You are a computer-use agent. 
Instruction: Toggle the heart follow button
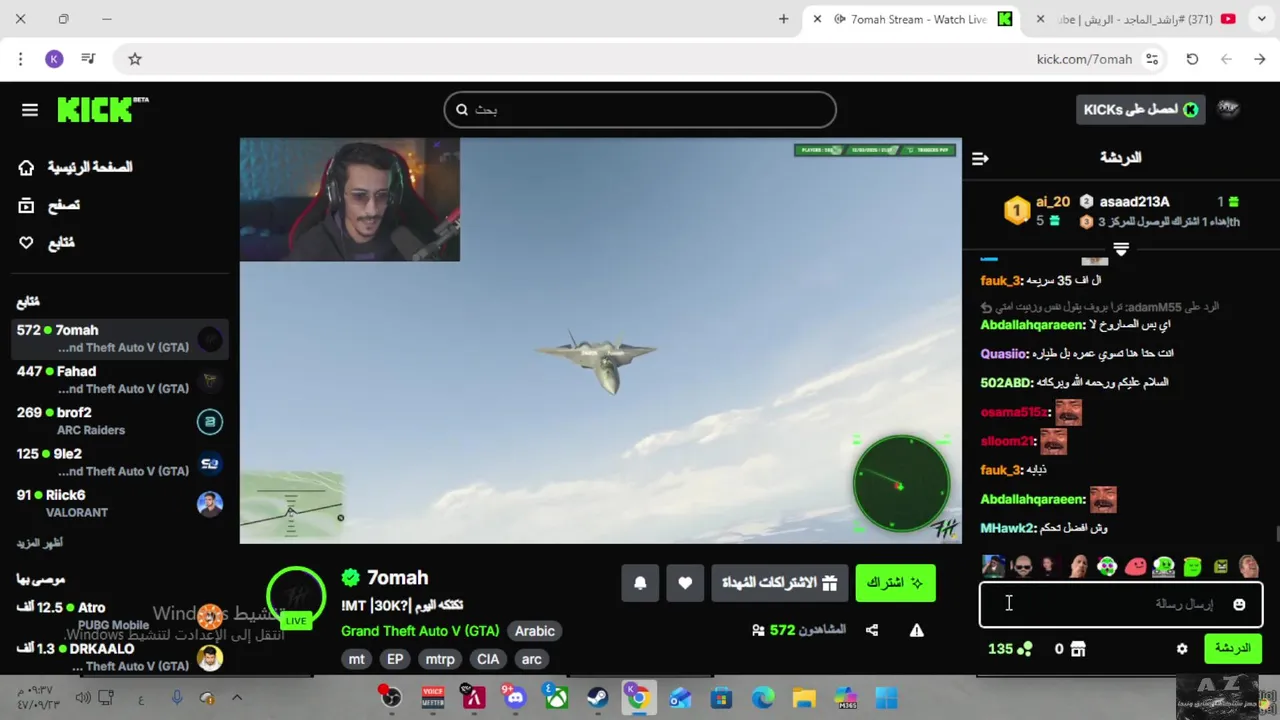(685, 583)
